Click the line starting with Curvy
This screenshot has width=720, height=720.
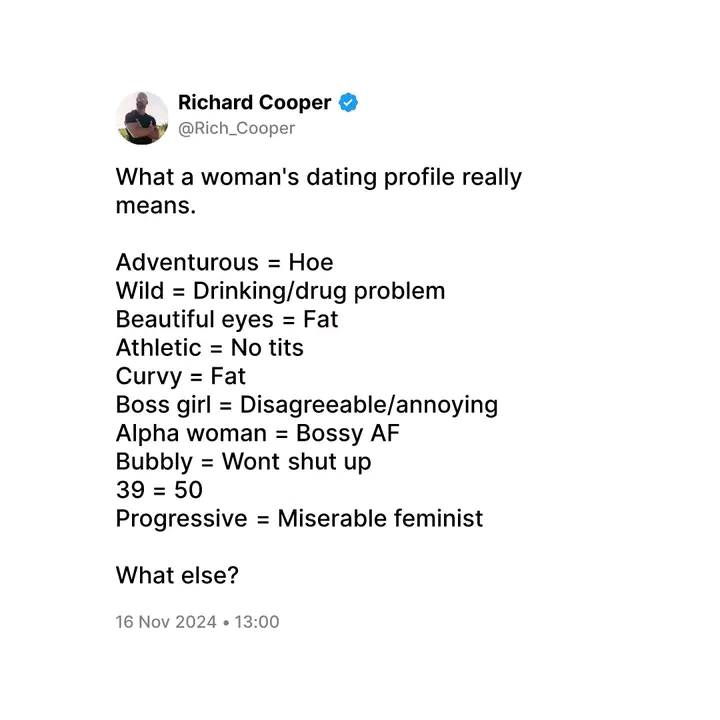pos(180,377)
